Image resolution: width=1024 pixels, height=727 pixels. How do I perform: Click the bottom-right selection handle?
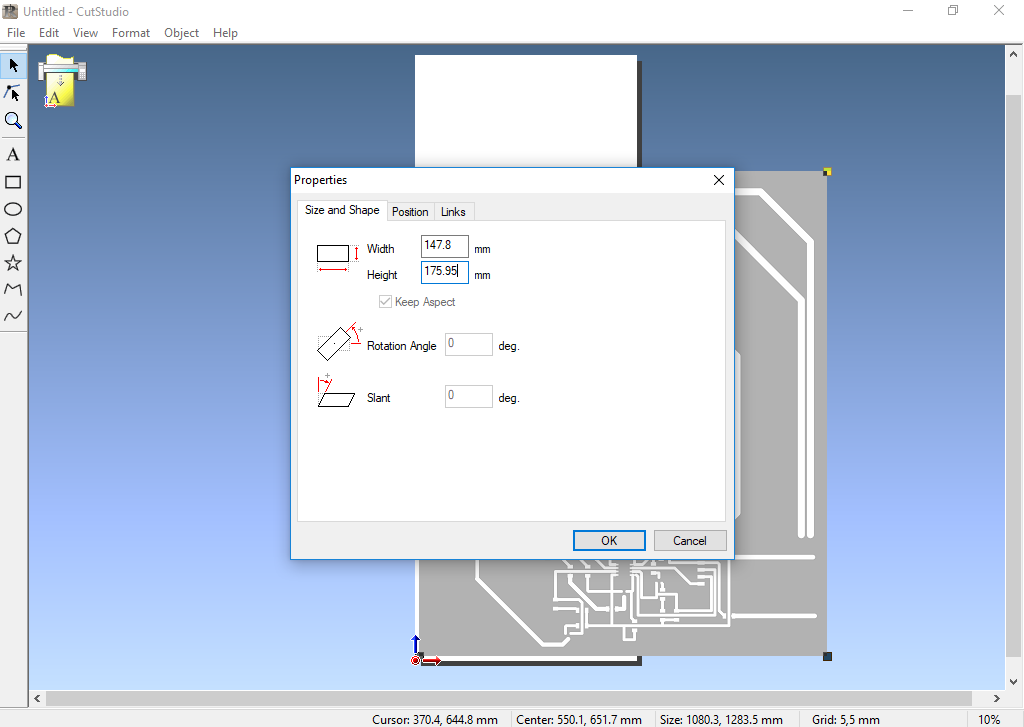pyautogui.click(x=827, y=656)
